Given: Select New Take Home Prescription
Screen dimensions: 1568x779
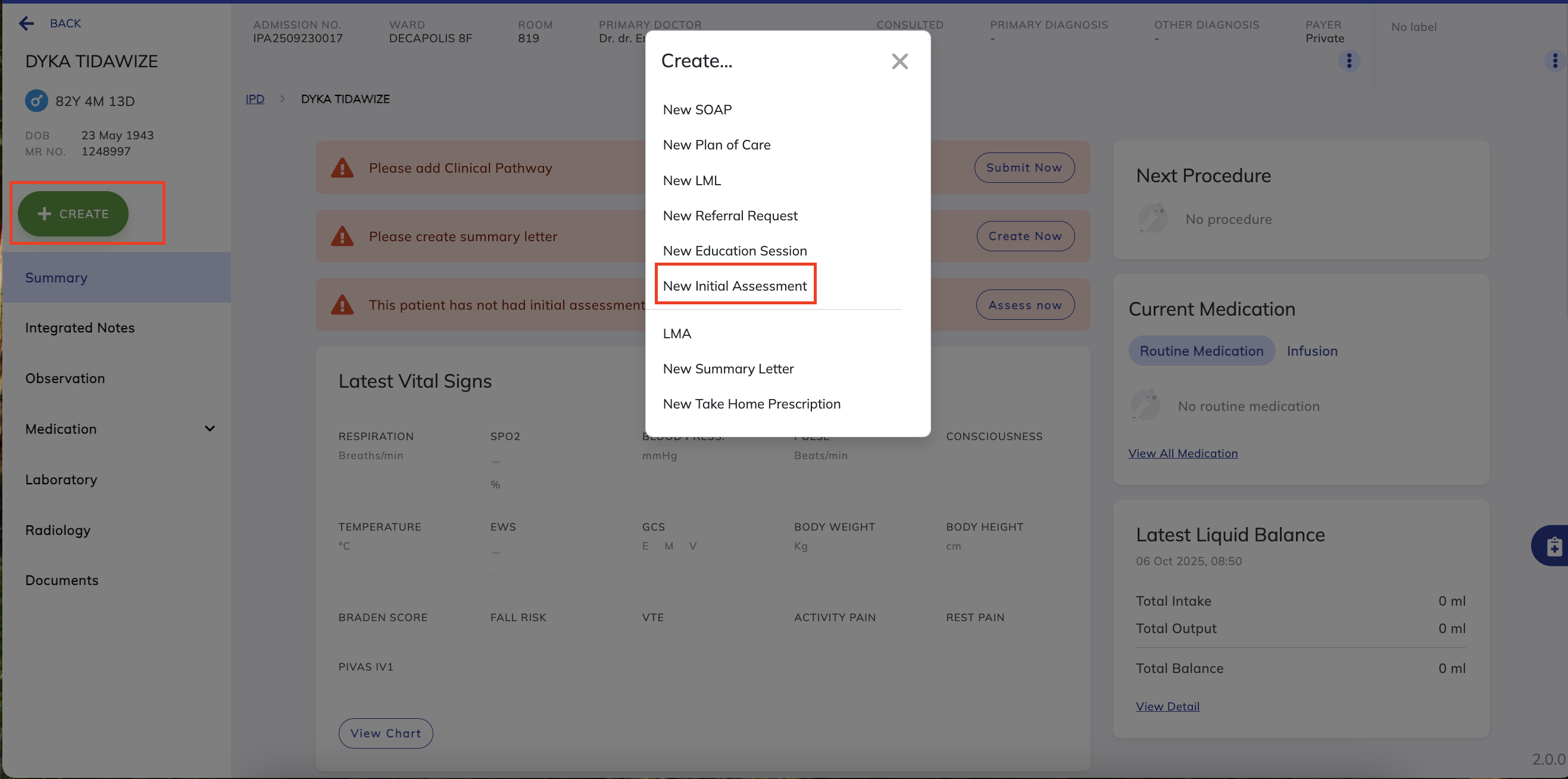Looking at the screenshot, I should click(751, 404).
